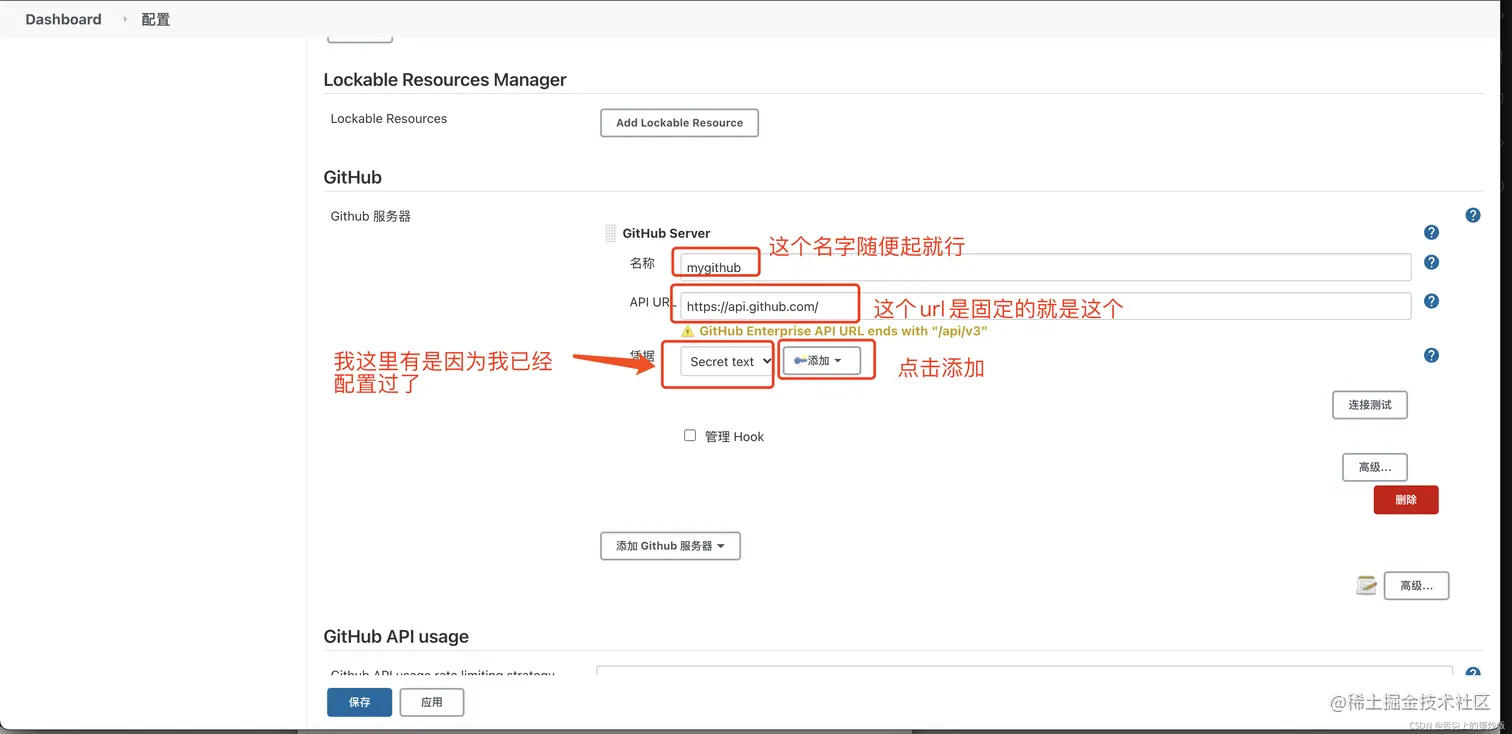
Task: Focus the 名称 field containing mygithub
Action: pos(1045,267)
